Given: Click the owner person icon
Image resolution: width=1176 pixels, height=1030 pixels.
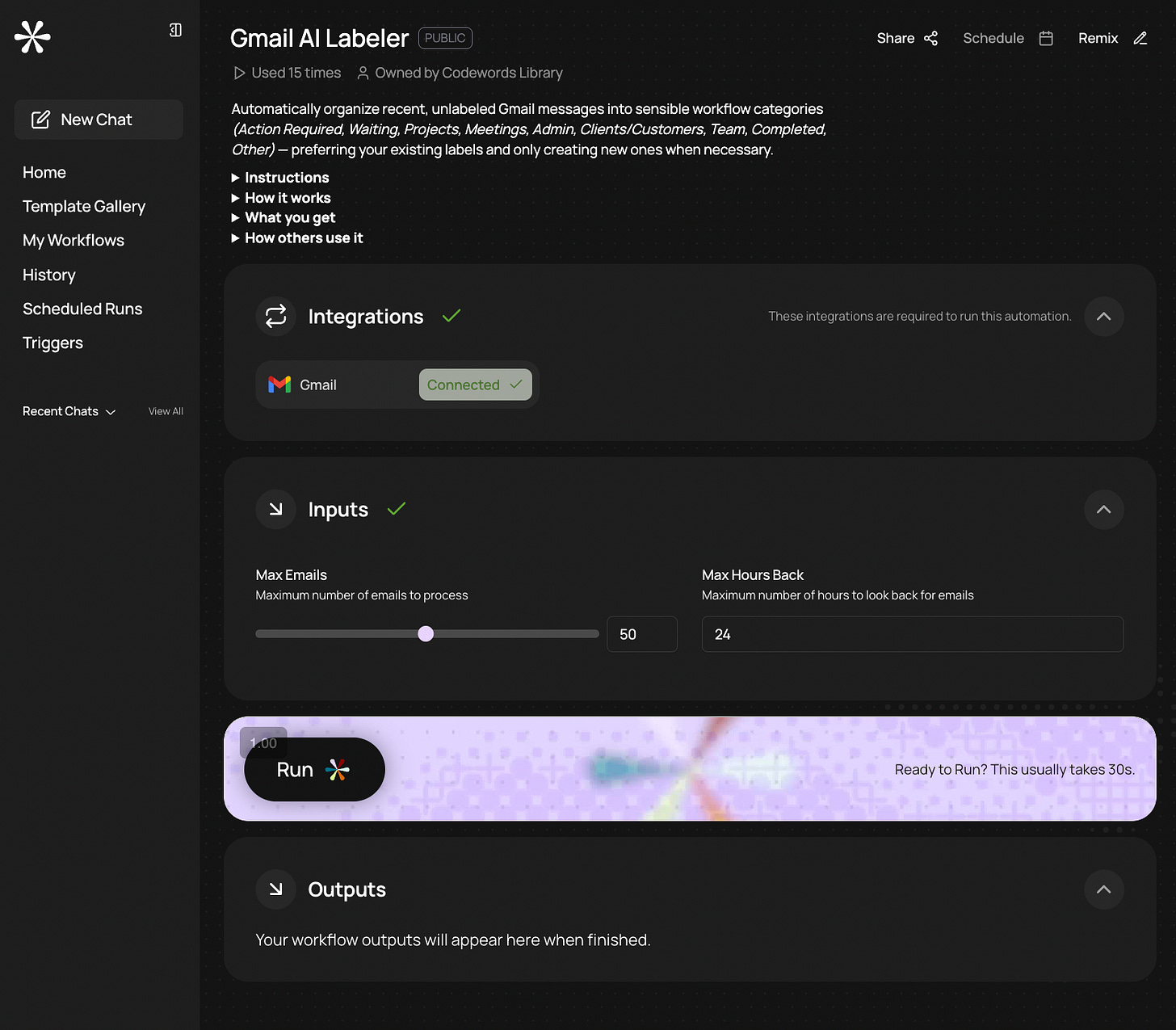Looking at the screenshot, I should pos(363,73).
